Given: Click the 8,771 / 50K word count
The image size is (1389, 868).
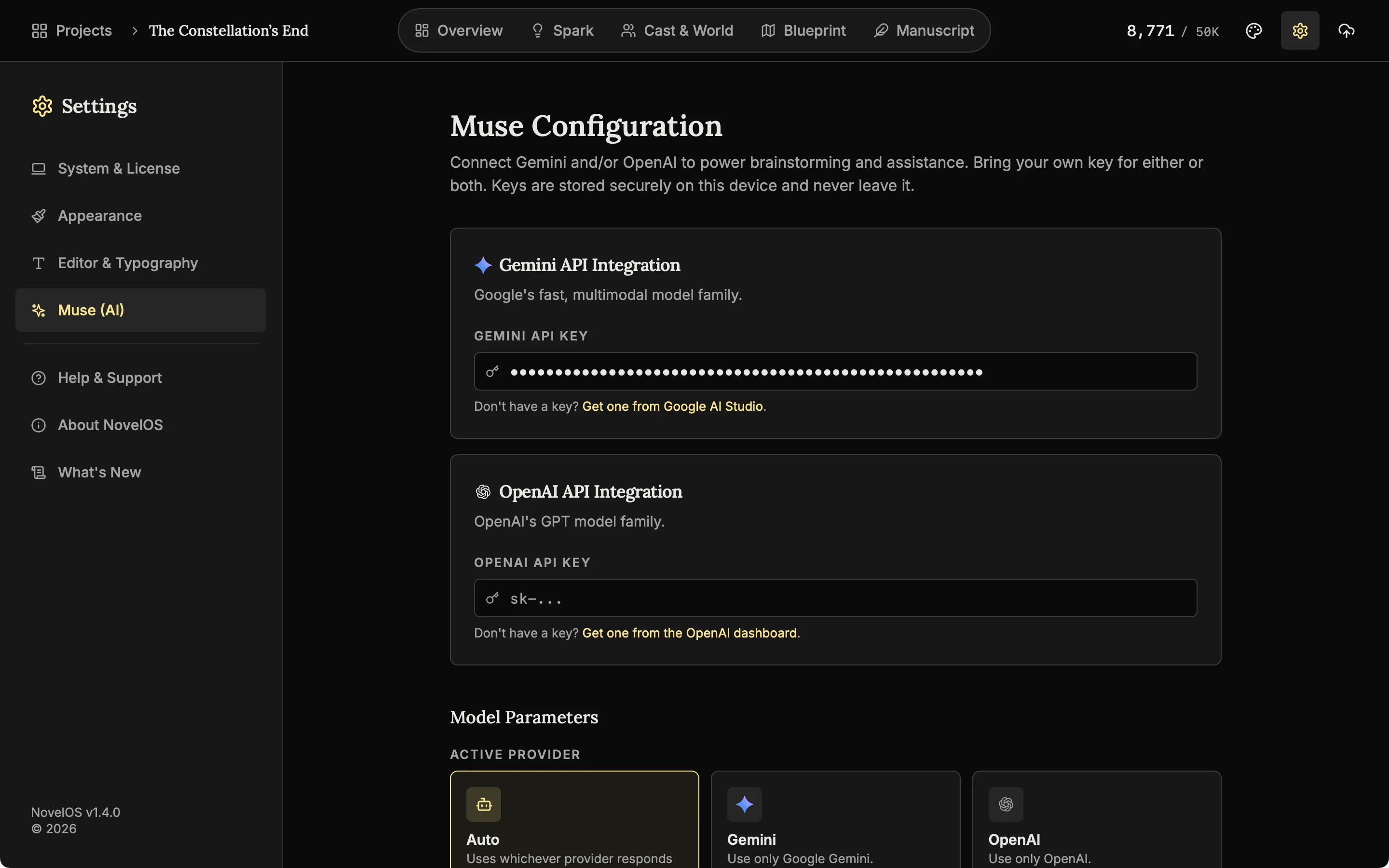Looking at the screenshot, I should 1172,31.
